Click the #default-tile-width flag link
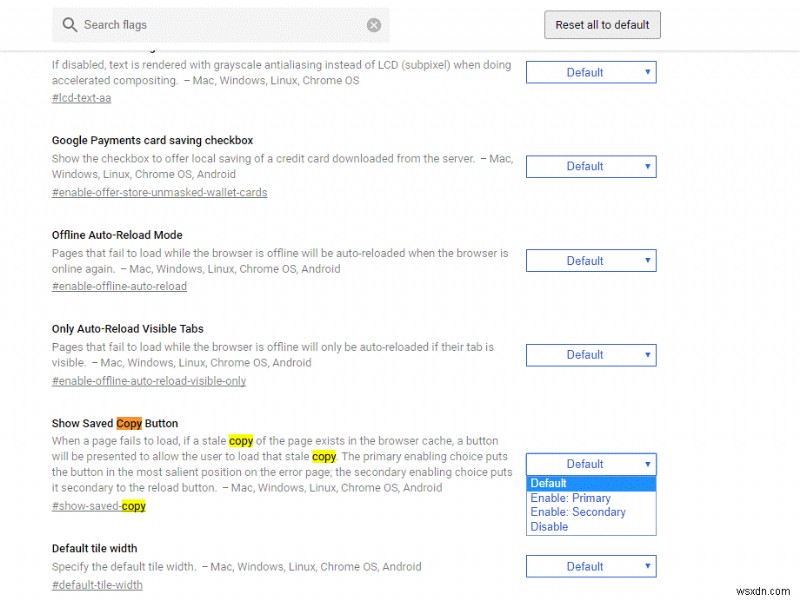The width and height of the screenshot is (800, 600). coord(96,584)
